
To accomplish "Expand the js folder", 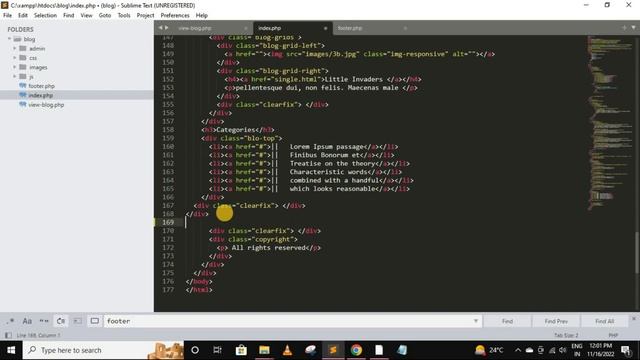I will [x=15, y=76].
